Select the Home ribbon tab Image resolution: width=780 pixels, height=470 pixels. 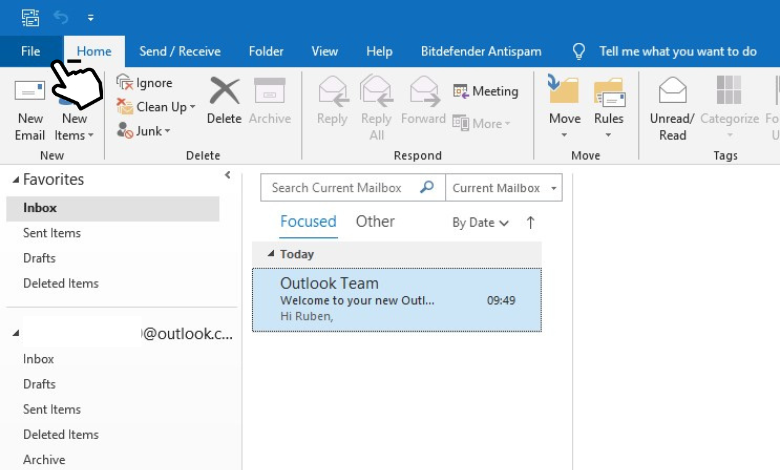coord(94,51)
